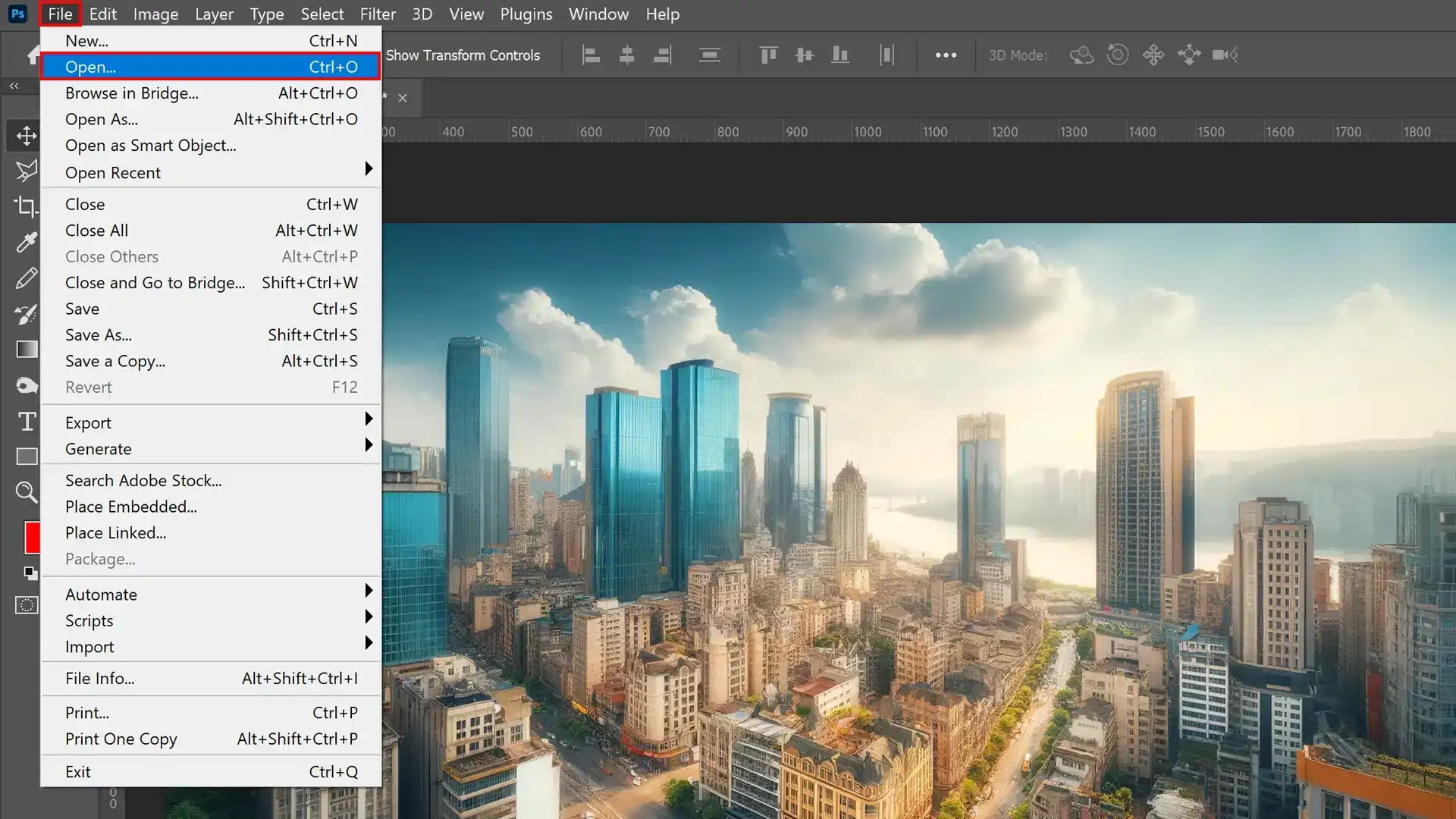Align vertical centers in options bar

tap(804, 55)
